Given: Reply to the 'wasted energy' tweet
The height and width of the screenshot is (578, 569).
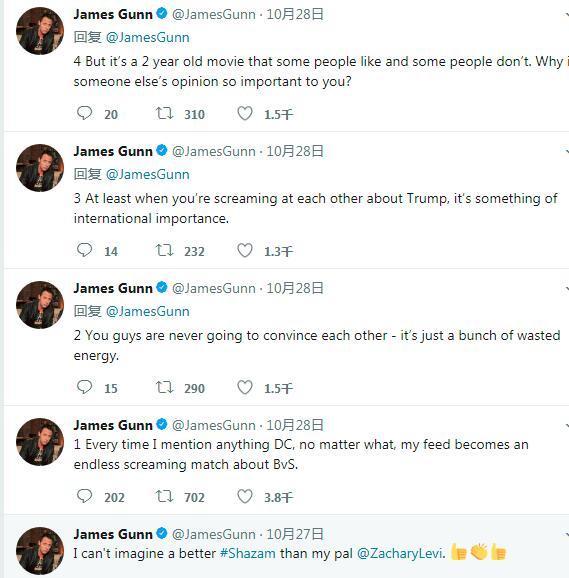Looking at the screenshot, I should [84, 387].
